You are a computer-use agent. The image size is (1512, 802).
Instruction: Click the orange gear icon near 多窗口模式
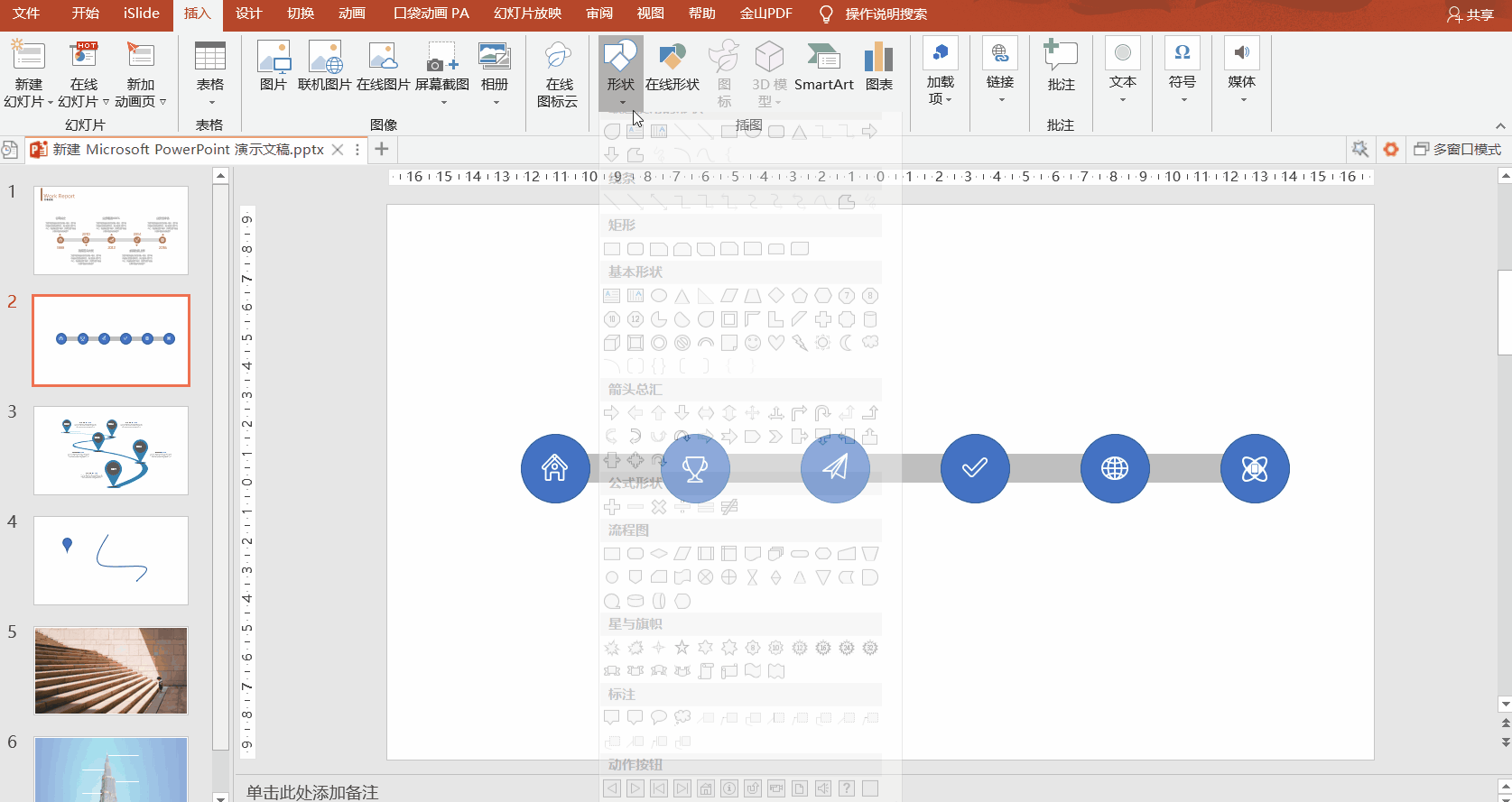coord(1391,149)
